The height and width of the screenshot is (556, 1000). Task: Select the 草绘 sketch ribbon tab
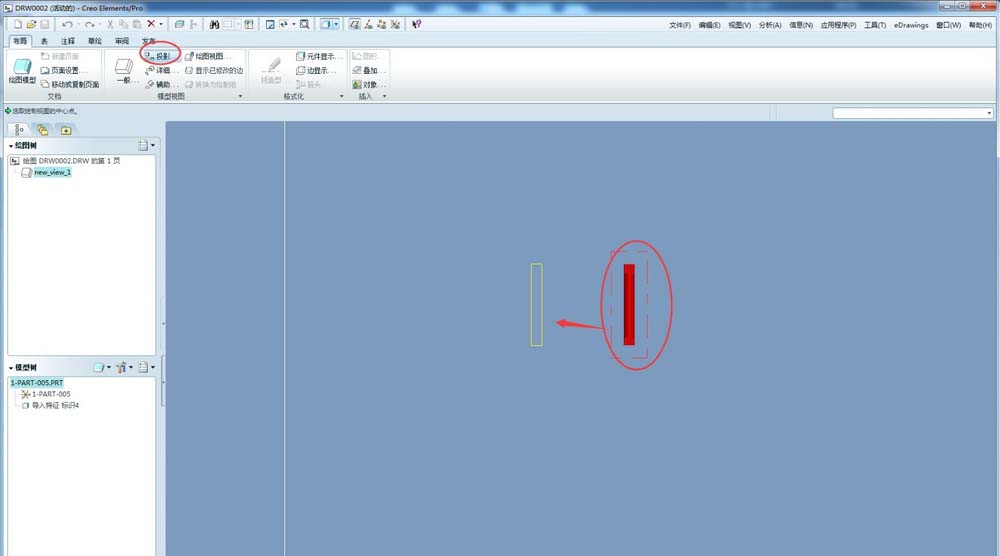pyautogui.click(x=95, y=41)
